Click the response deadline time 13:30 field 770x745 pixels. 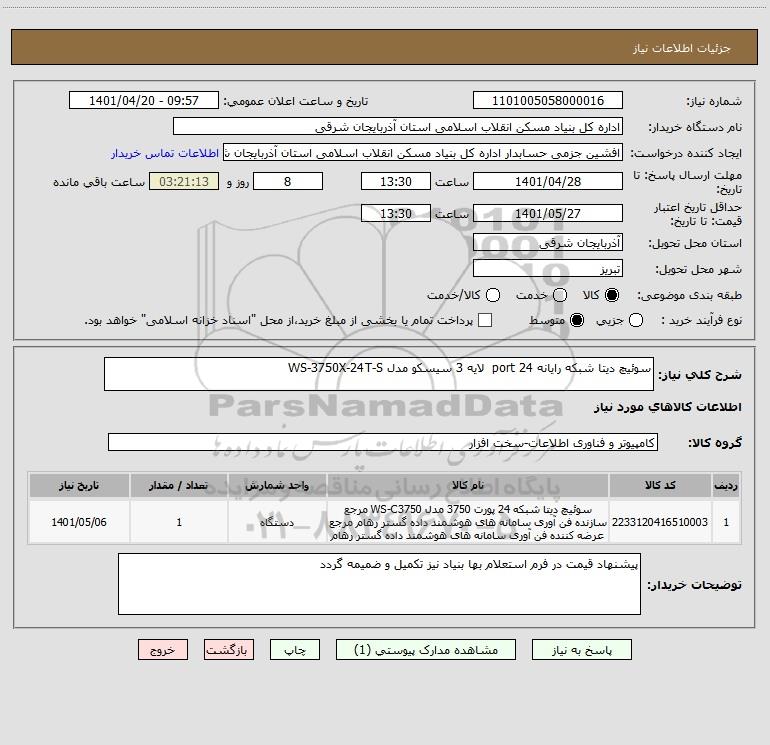[x=396, y=181]
